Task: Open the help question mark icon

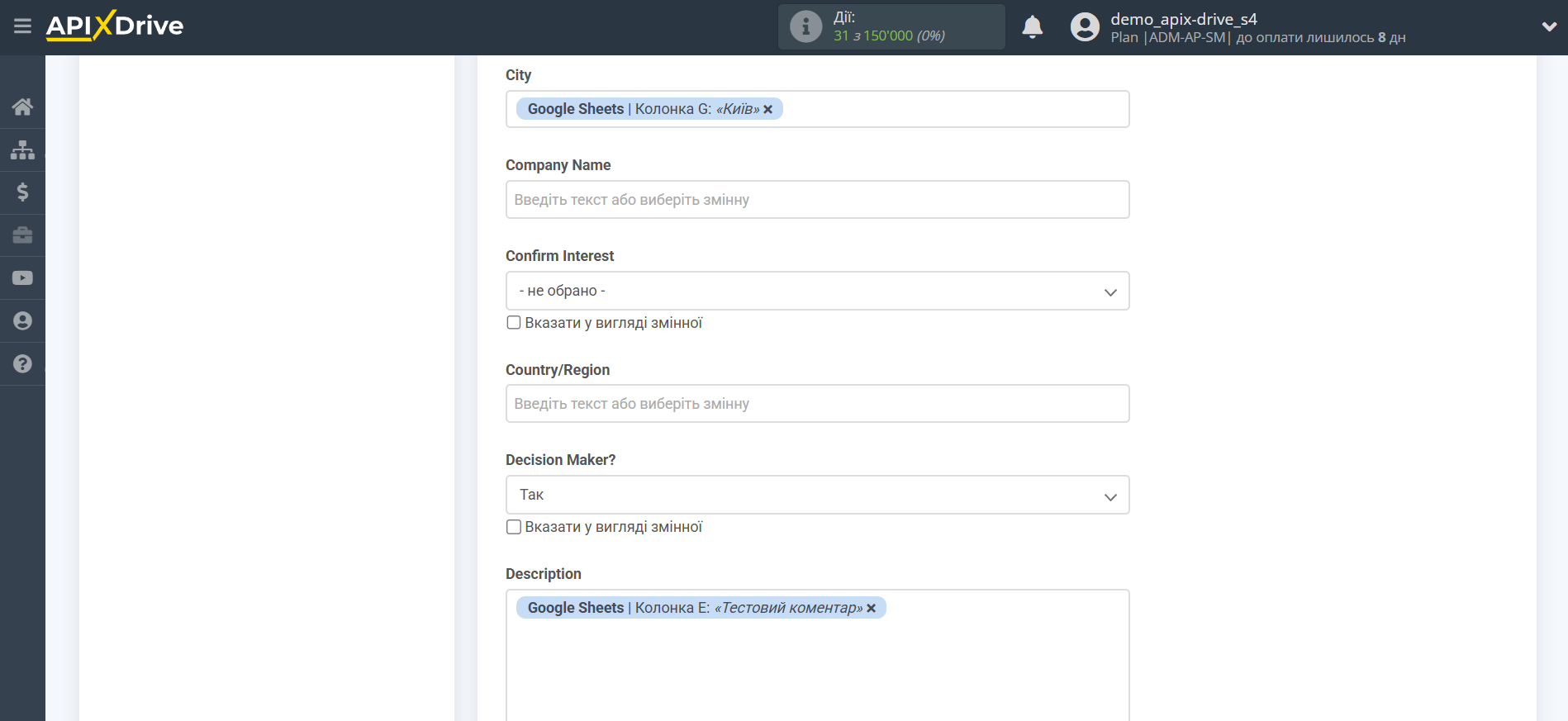Action: pos(22,364)
